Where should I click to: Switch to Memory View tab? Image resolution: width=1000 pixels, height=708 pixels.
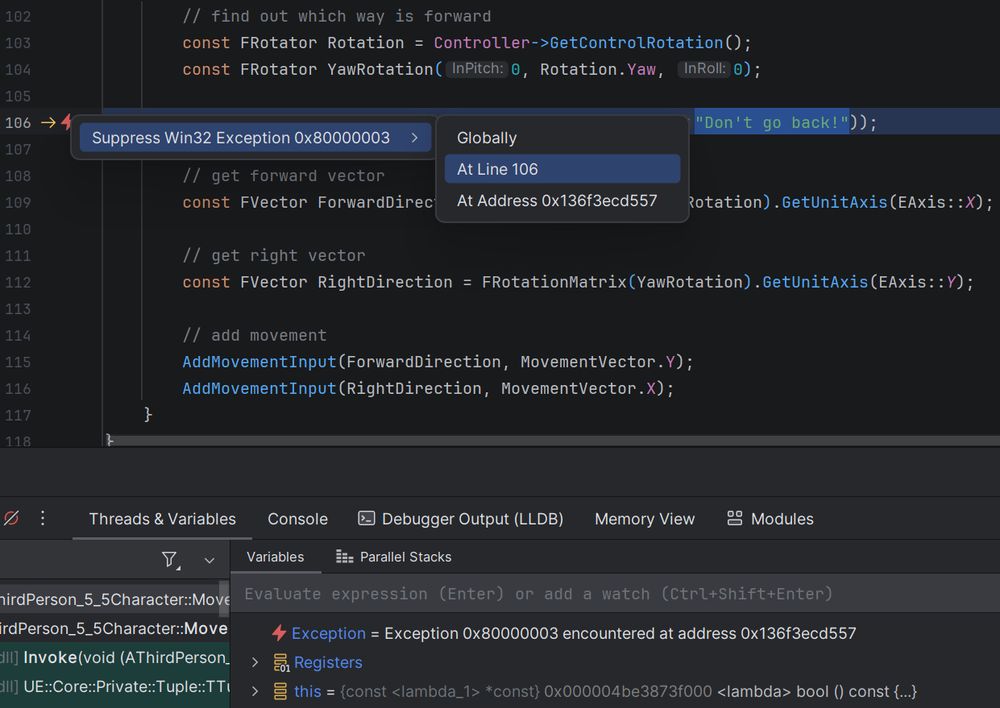tap(644, 519)
